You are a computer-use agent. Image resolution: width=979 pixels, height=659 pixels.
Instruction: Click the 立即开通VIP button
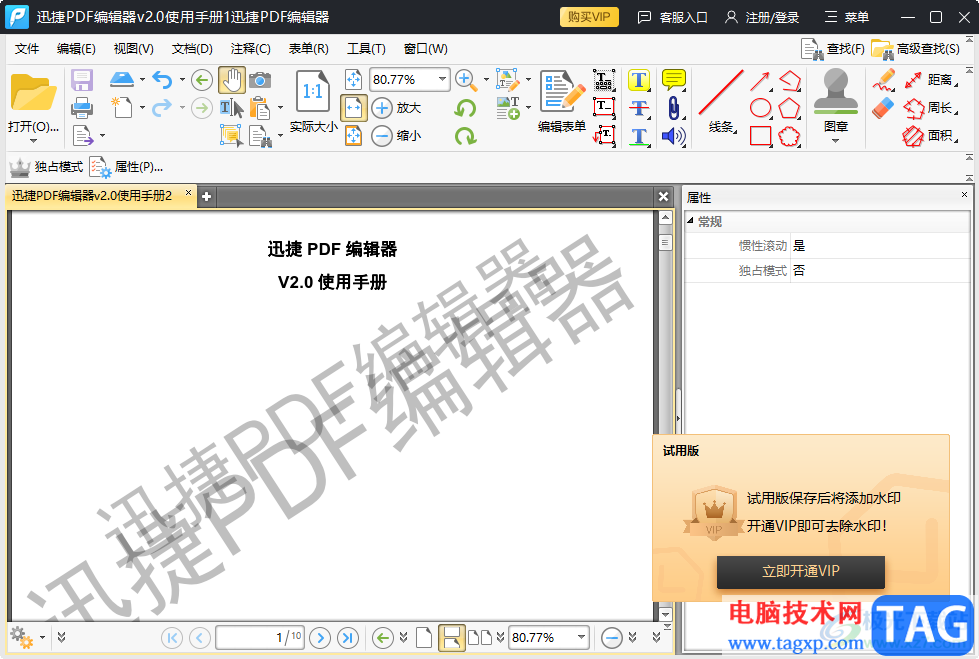(x=800, y=572)
